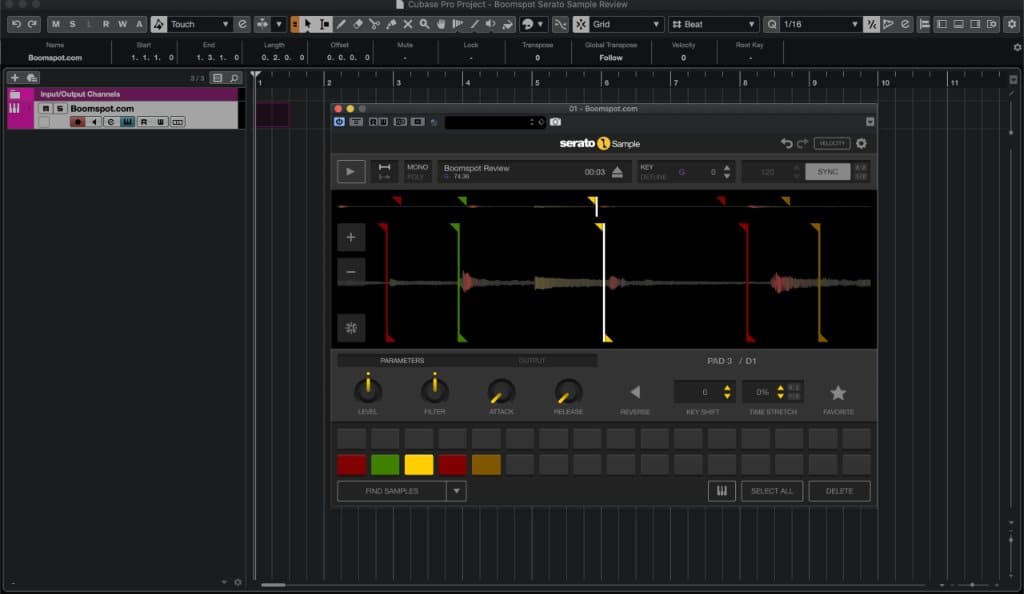Mark the pad as Favorite star

pyautogui.click(x=838, y=392)
